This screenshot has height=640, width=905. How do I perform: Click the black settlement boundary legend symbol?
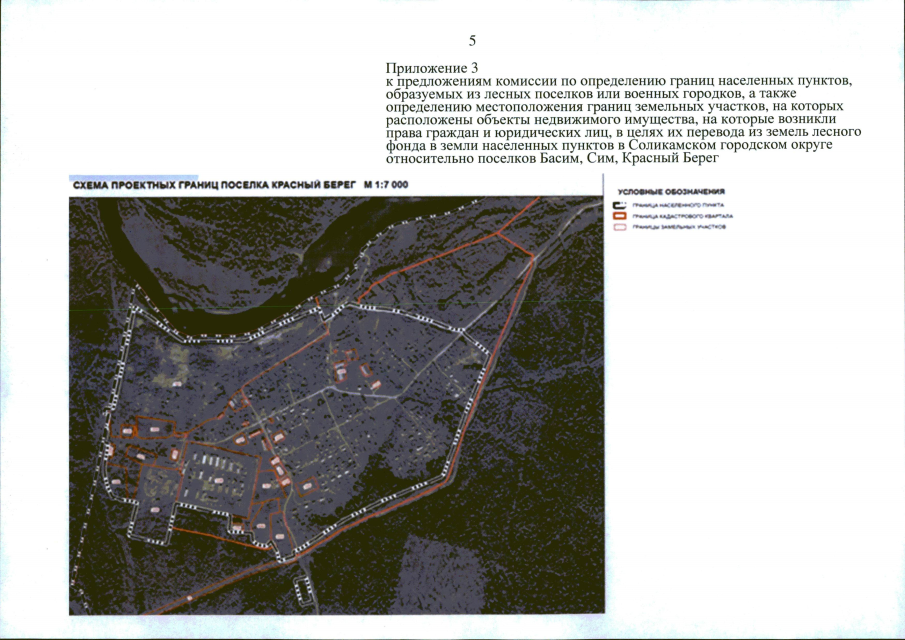coord(620,205)
